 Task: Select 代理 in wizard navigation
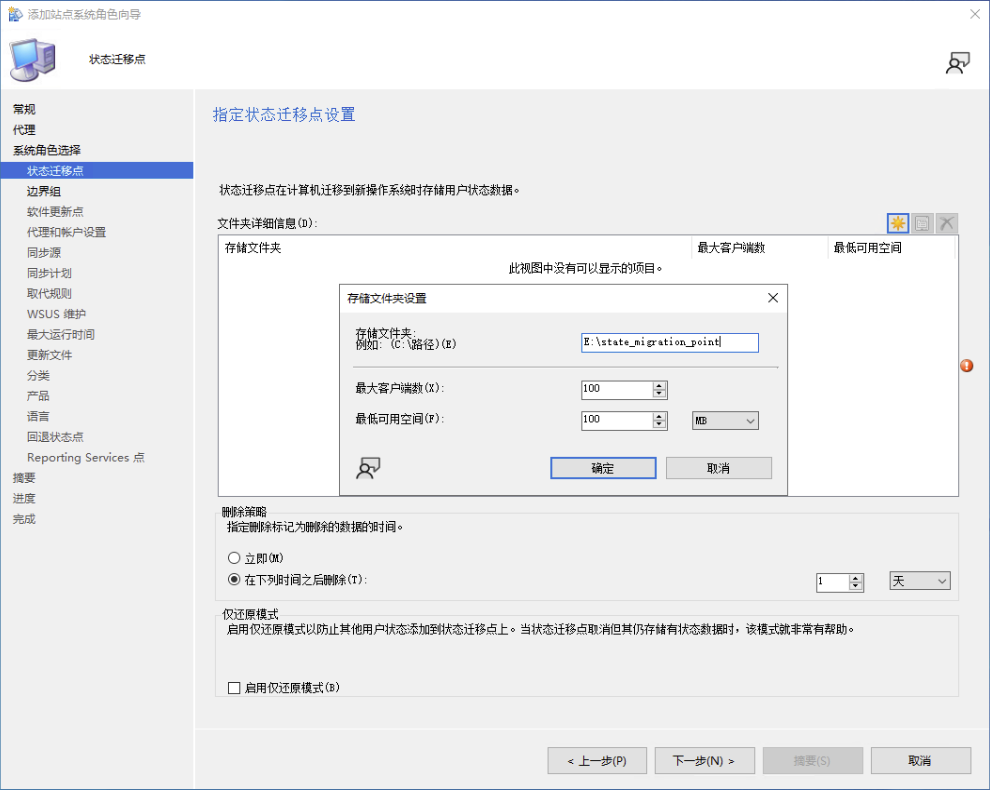[x=25, y=130]
